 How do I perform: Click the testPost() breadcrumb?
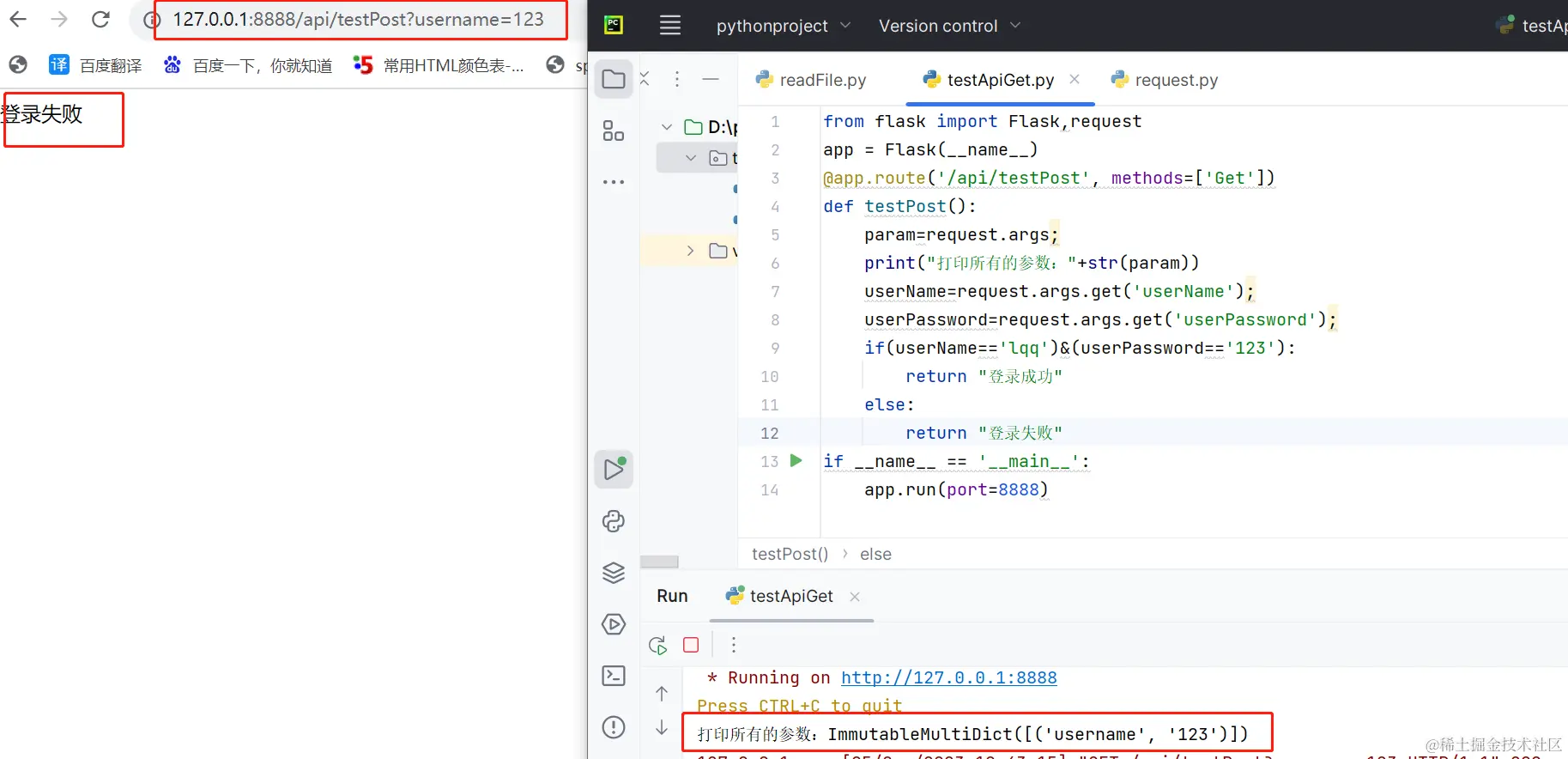(790, 554)
